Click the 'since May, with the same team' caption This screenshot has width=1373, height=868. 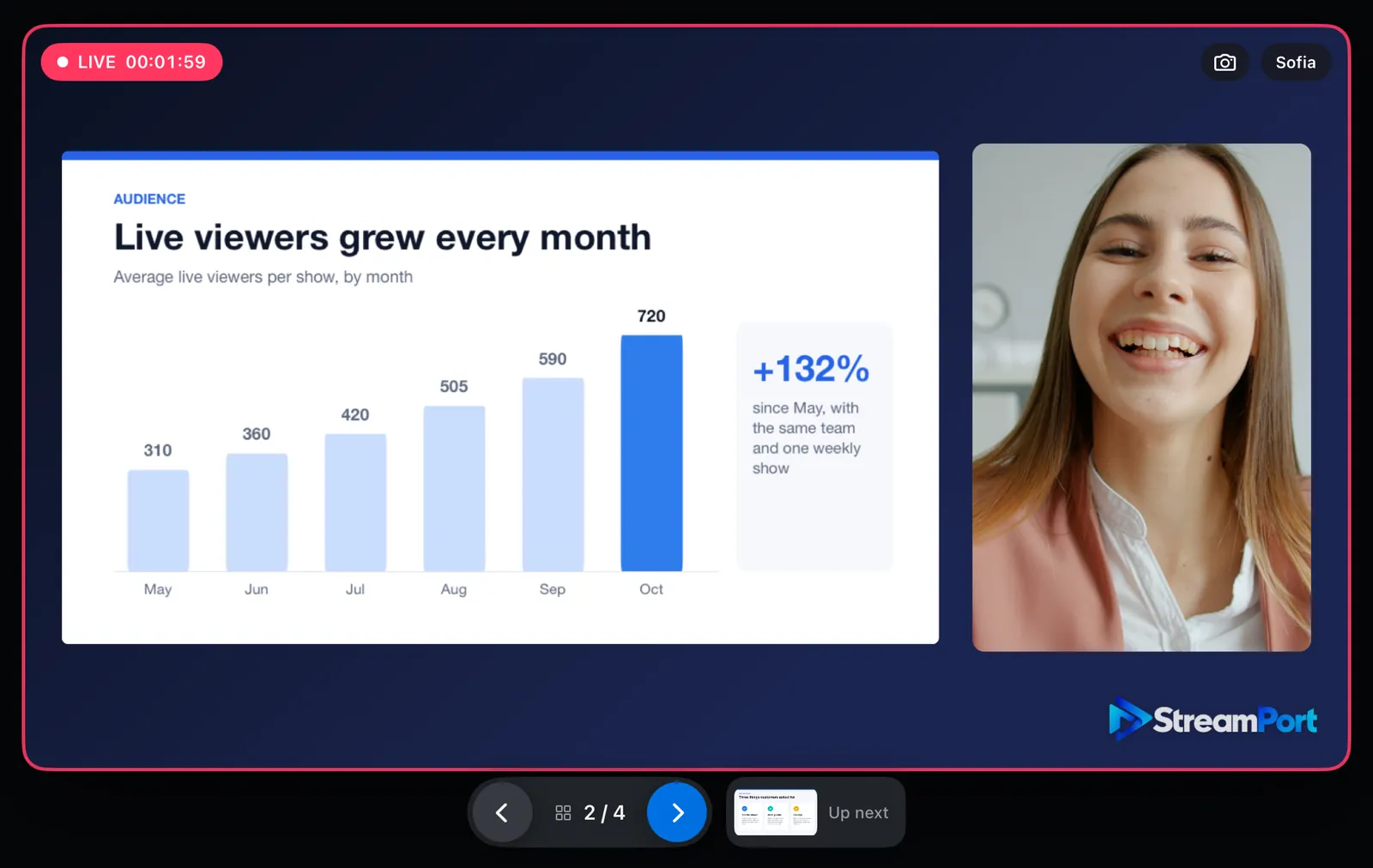807,437
